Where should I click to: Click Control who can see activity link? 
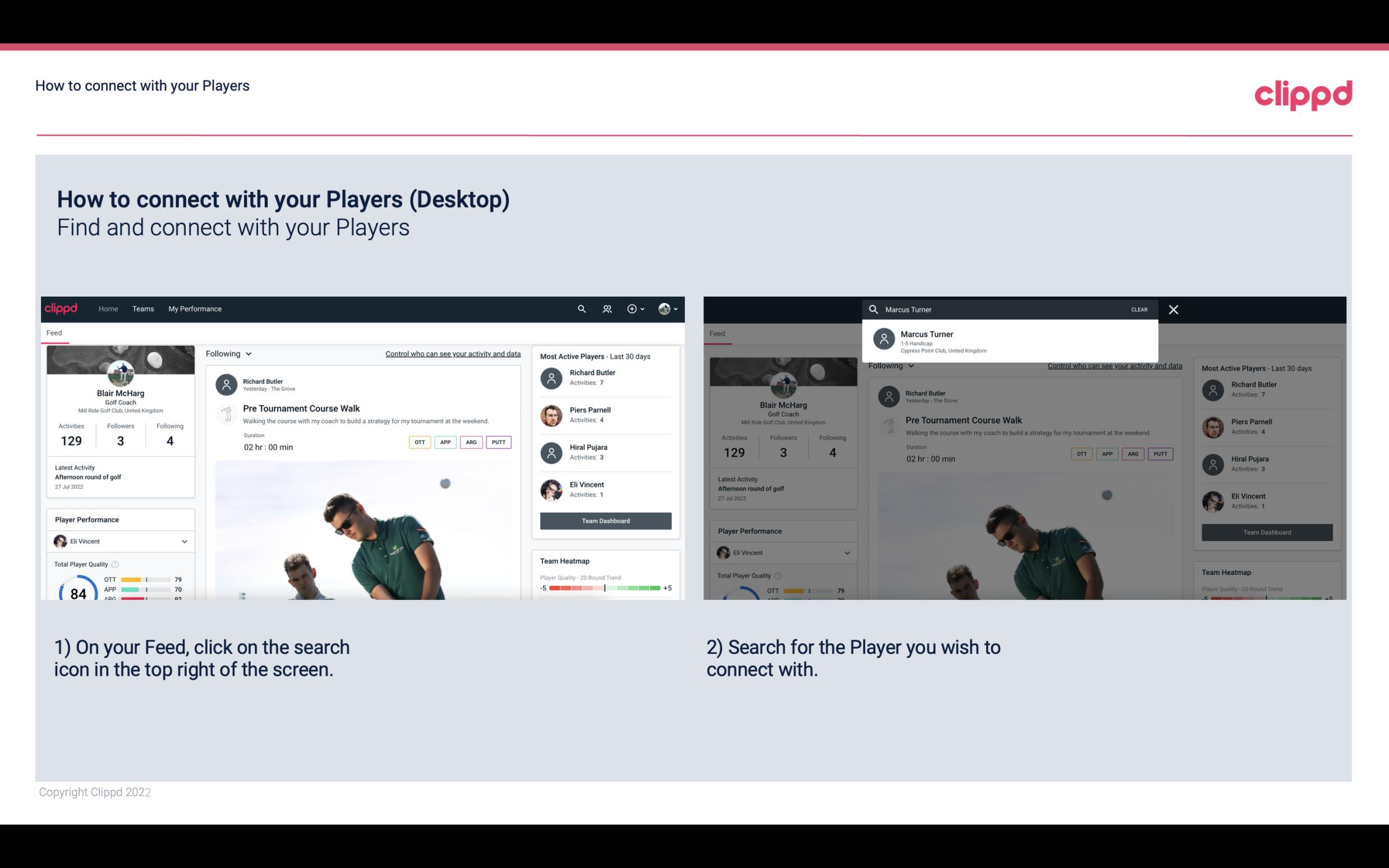452,353
